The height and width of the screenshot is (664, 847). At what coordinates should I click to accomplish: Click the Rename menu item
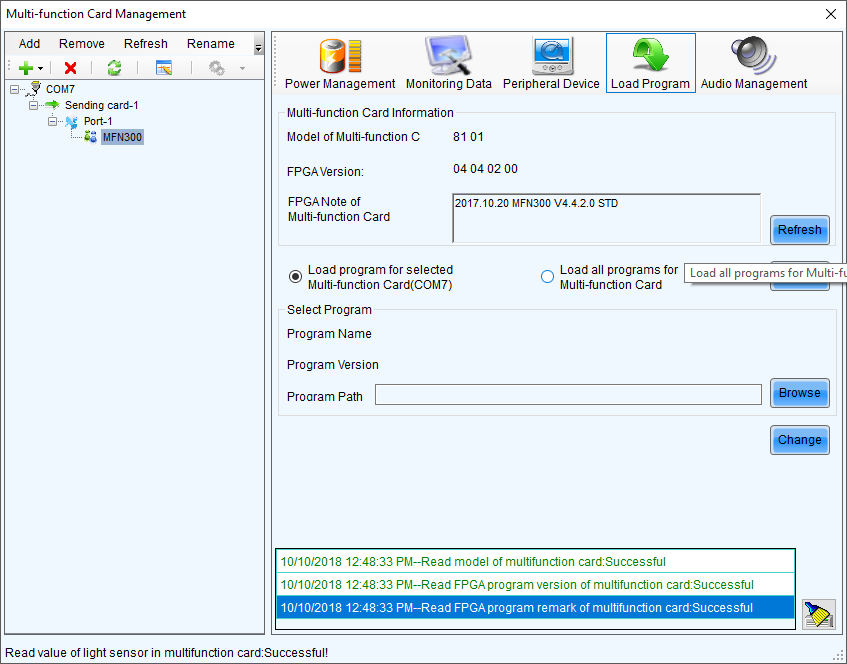click(x=211, y=43)
